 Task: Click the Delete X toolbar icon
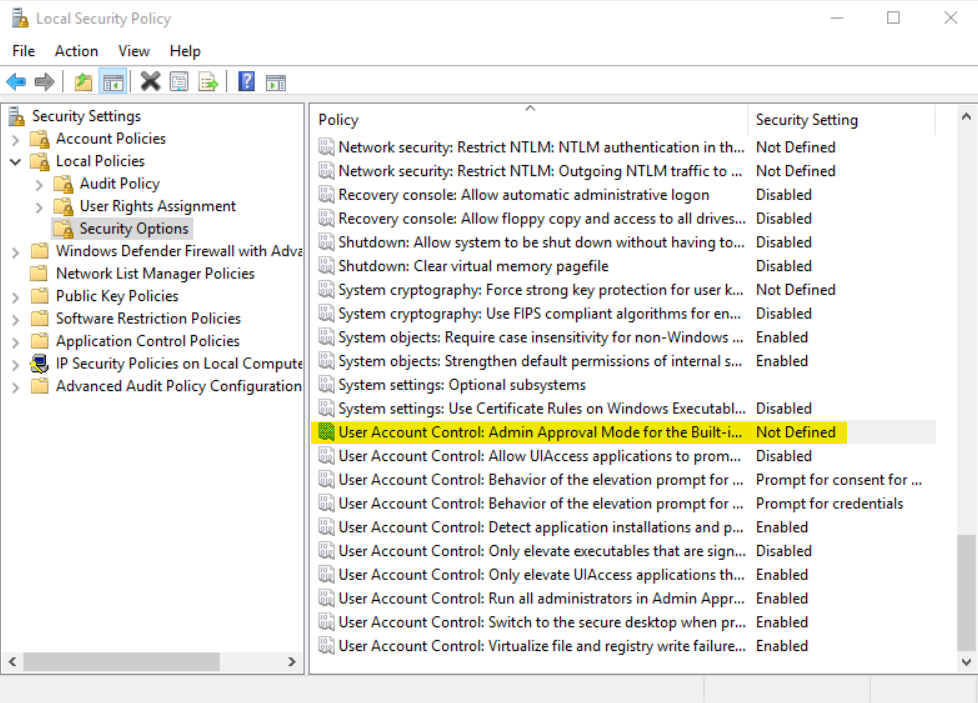150,82
